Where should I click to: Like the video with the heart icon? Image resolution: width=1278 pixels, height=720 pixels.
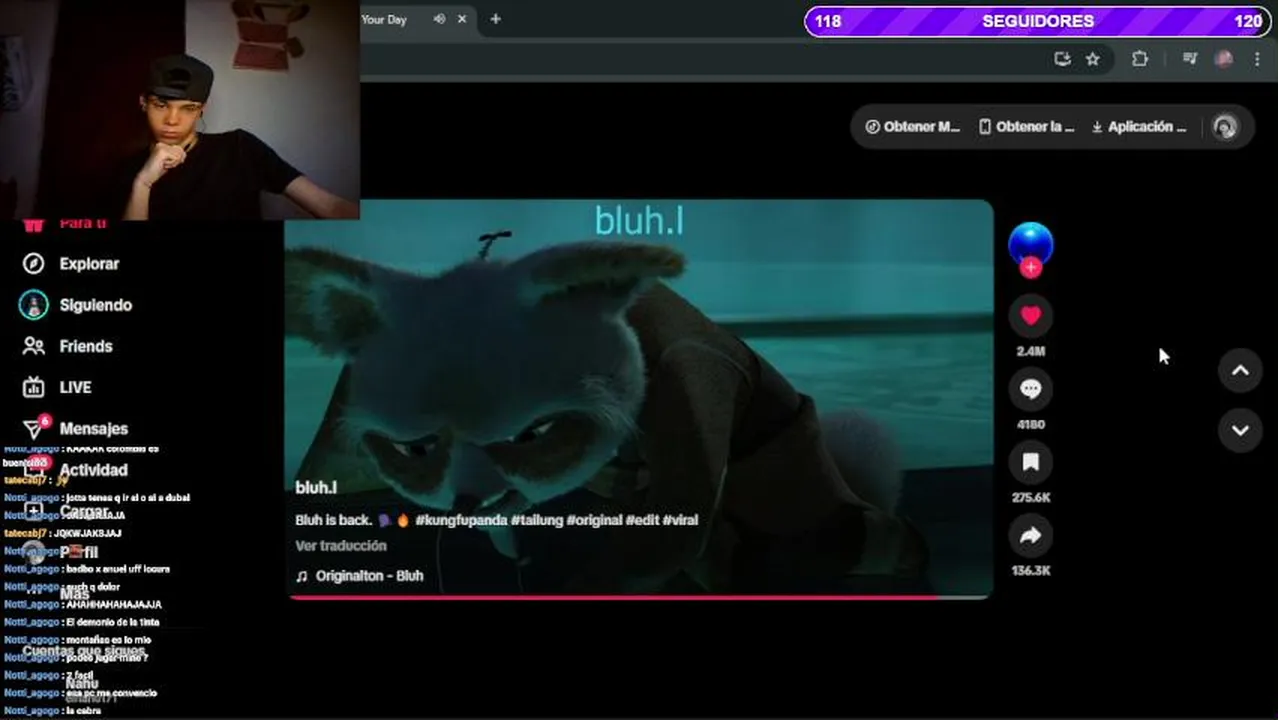[x=1031, y=316]
